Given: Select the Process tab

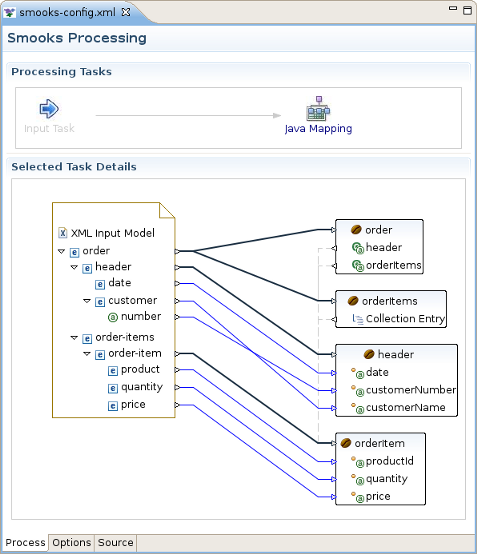Looking at the screenshot, I should [25, 543].
